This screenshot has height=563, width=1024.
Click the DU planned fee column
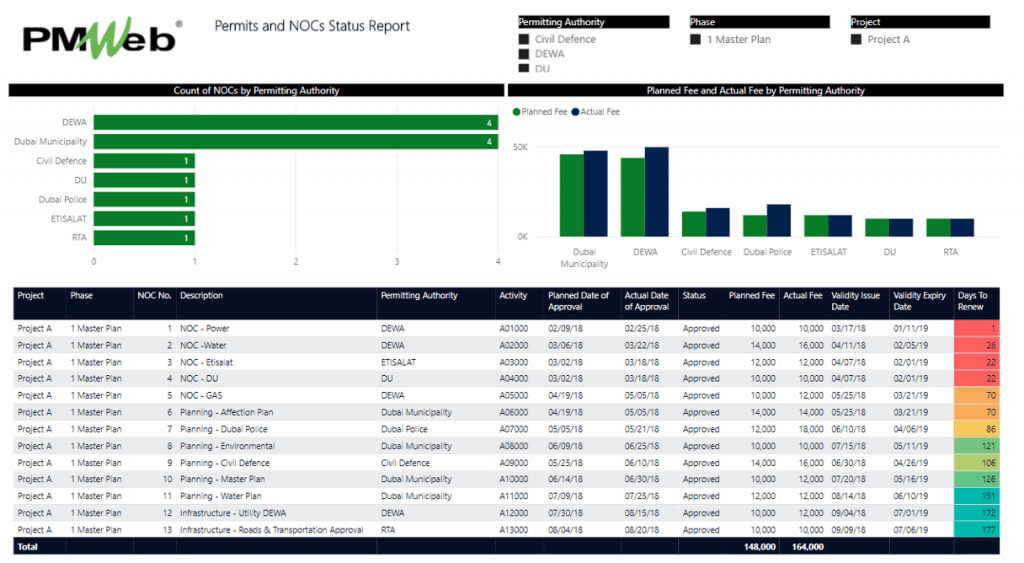click(x=877, y=227)
